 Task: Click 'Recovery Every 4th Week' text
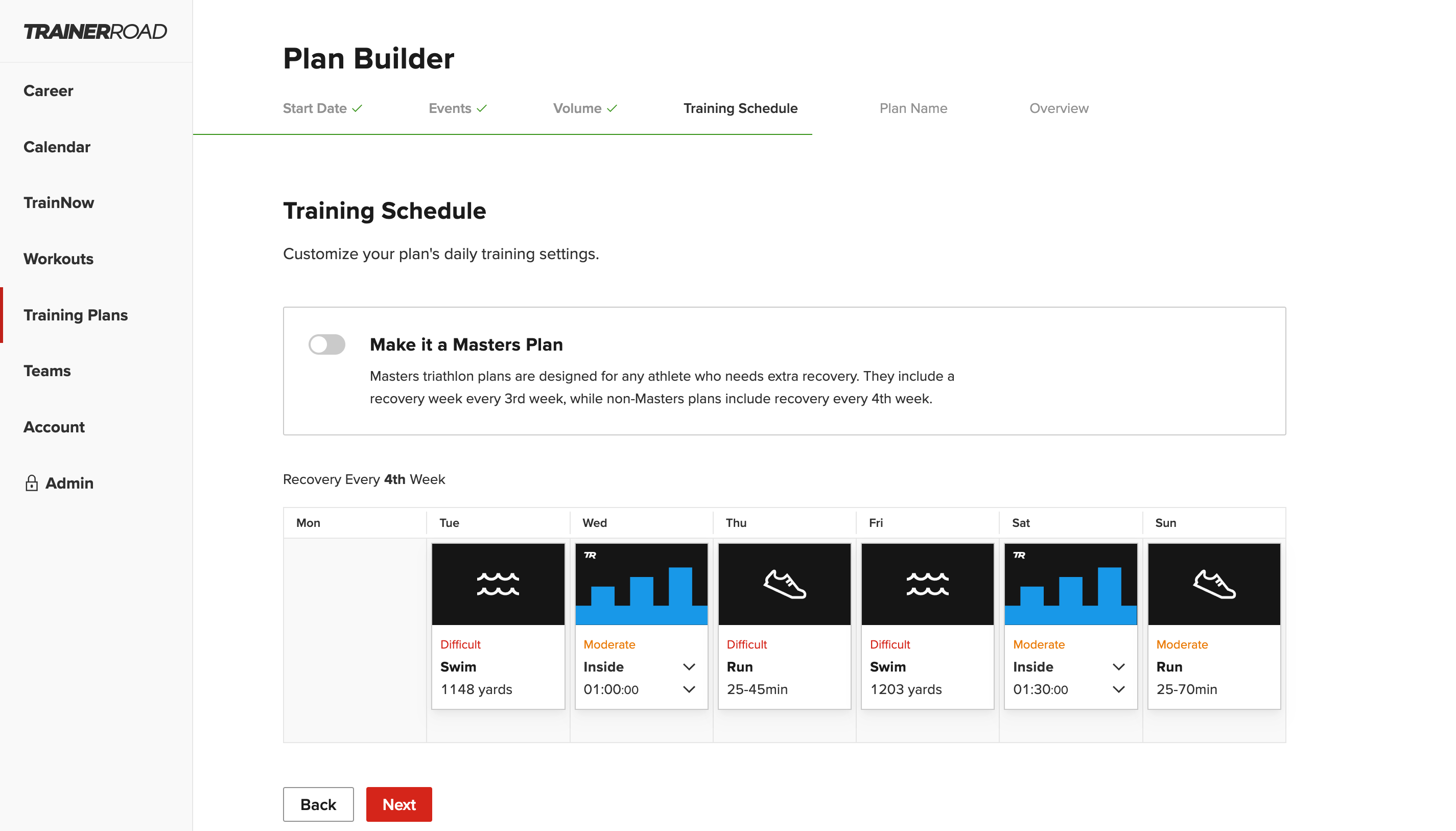364,479
